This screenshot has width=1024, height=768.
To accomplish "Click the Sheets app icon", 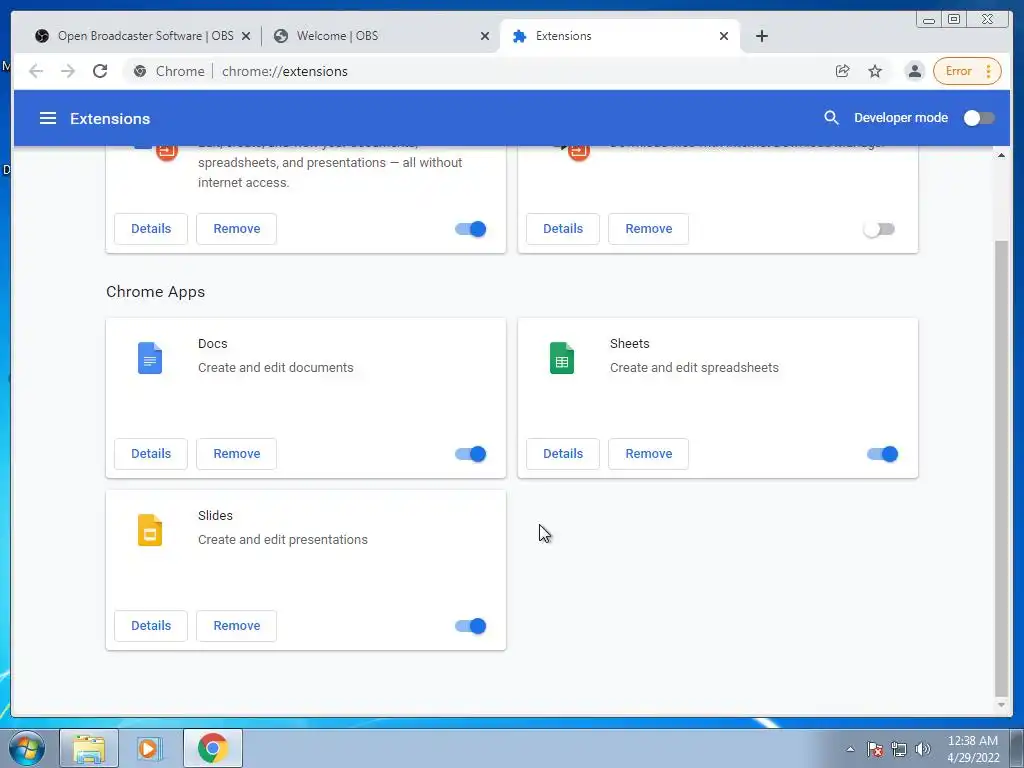I will point(562,358).
